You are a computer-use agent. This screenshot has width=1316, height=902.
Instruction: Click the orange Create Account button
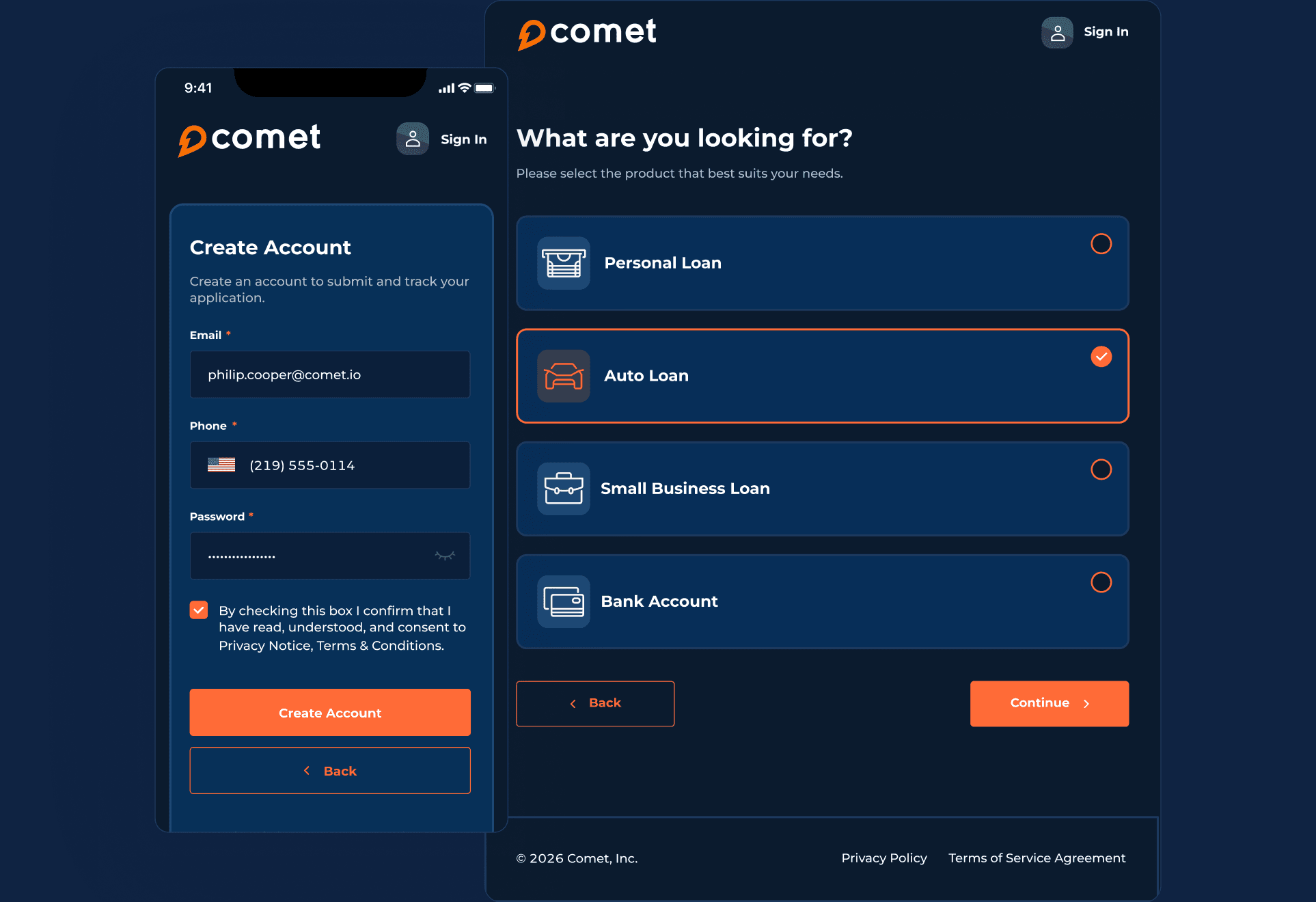click(330, 712)
